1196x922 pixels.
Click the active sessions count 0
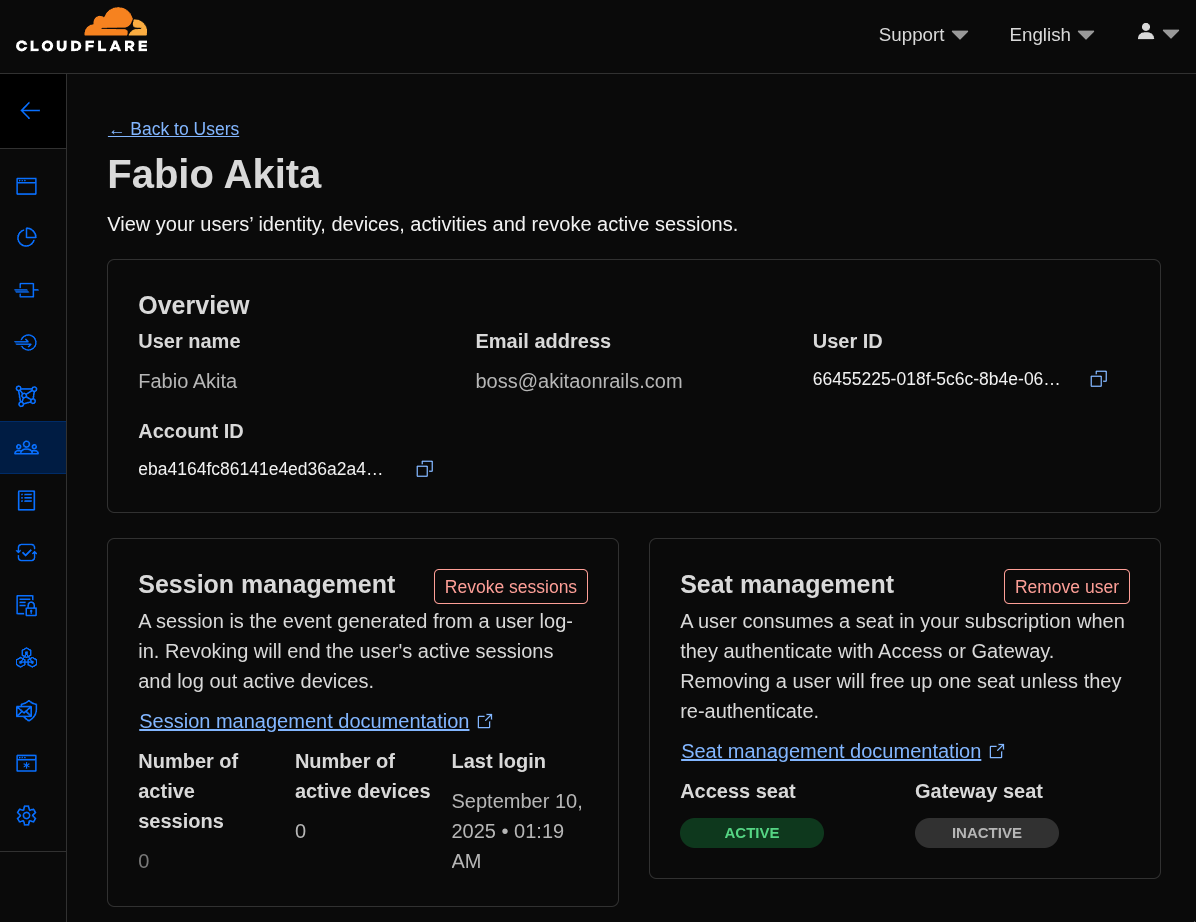point(143,862)
